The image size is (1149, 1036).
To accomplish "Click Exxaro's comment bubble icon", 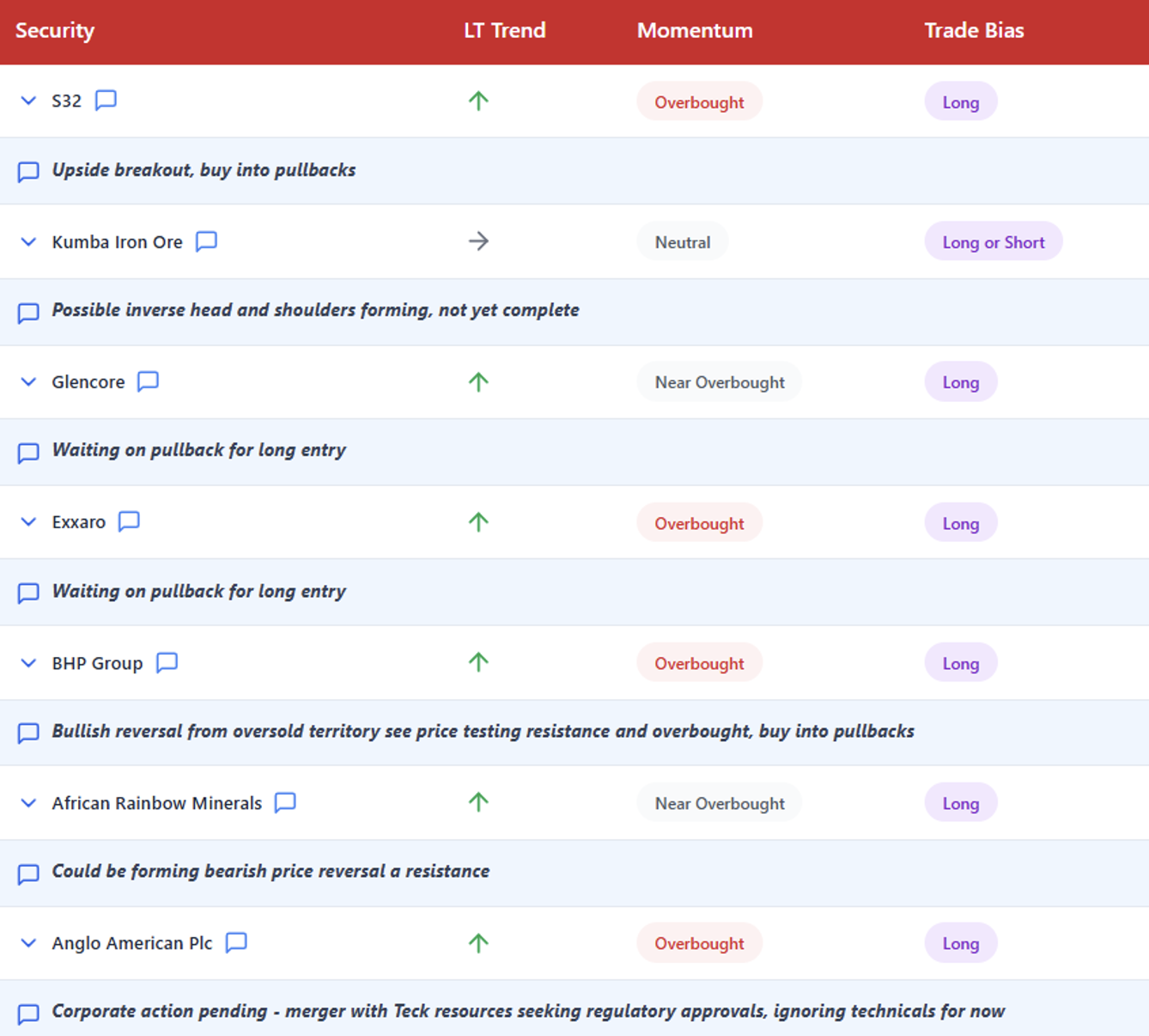I will pos(129,521).
